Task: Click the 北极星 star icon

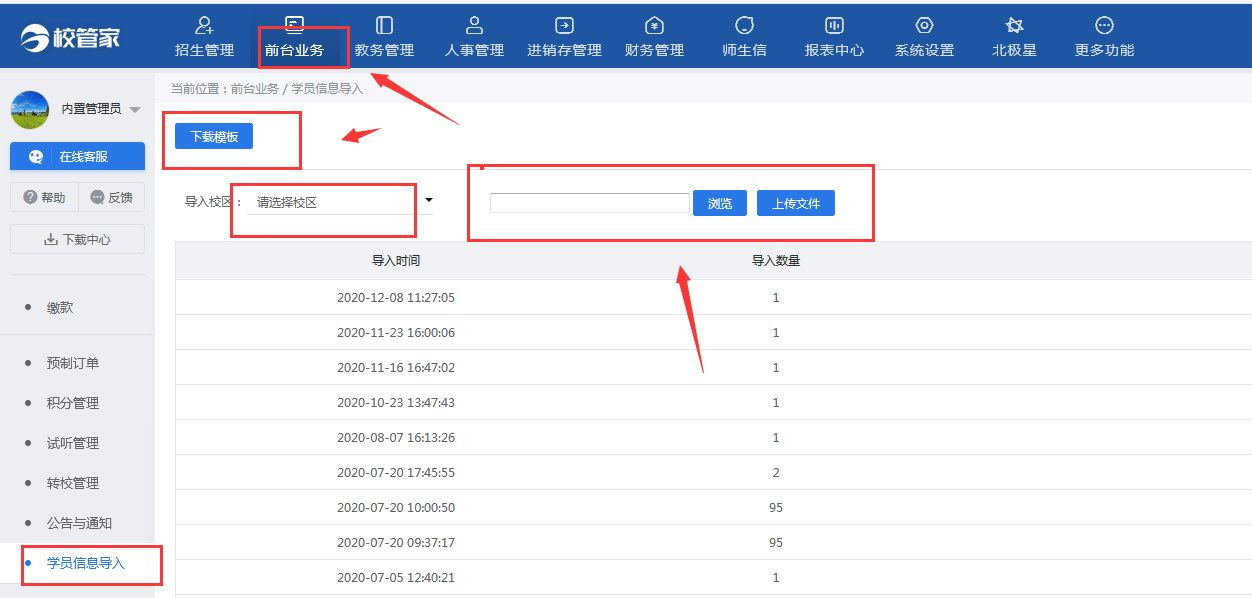Action: tap(1014, 25)
